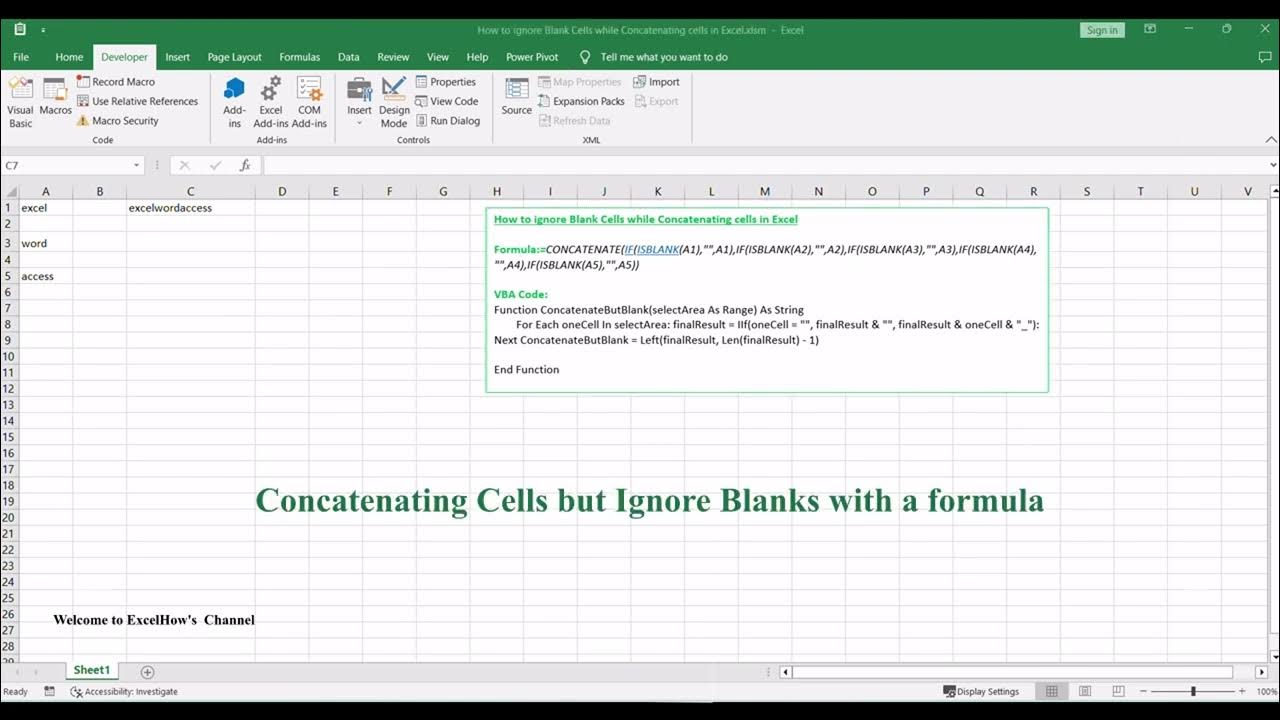This screenshot has width=1280, height=720.
Task: Click Macro Security warning icon
Action: click(84, 121)
